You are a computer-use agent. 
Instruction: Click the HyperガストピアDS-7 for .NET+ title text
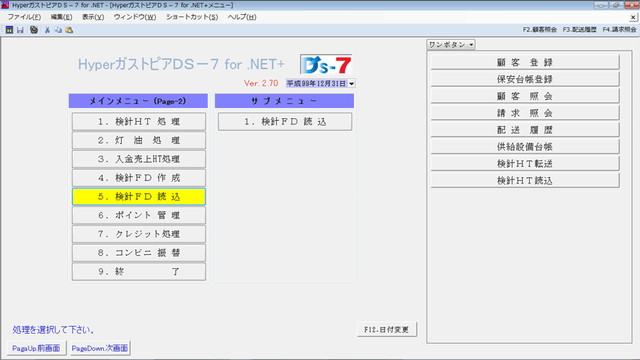tap(181, 64)
